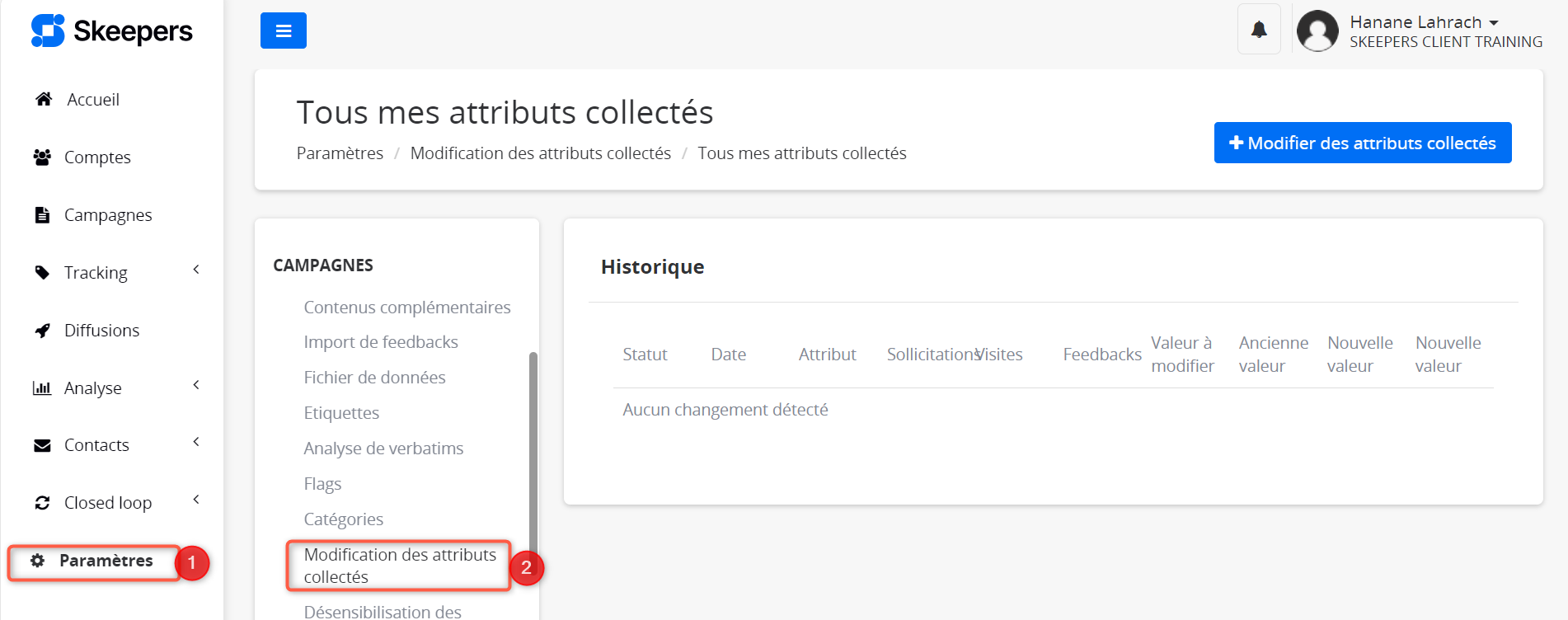Click the Skeepers logo
1568x620 pixels.
(x=112, y=31)
